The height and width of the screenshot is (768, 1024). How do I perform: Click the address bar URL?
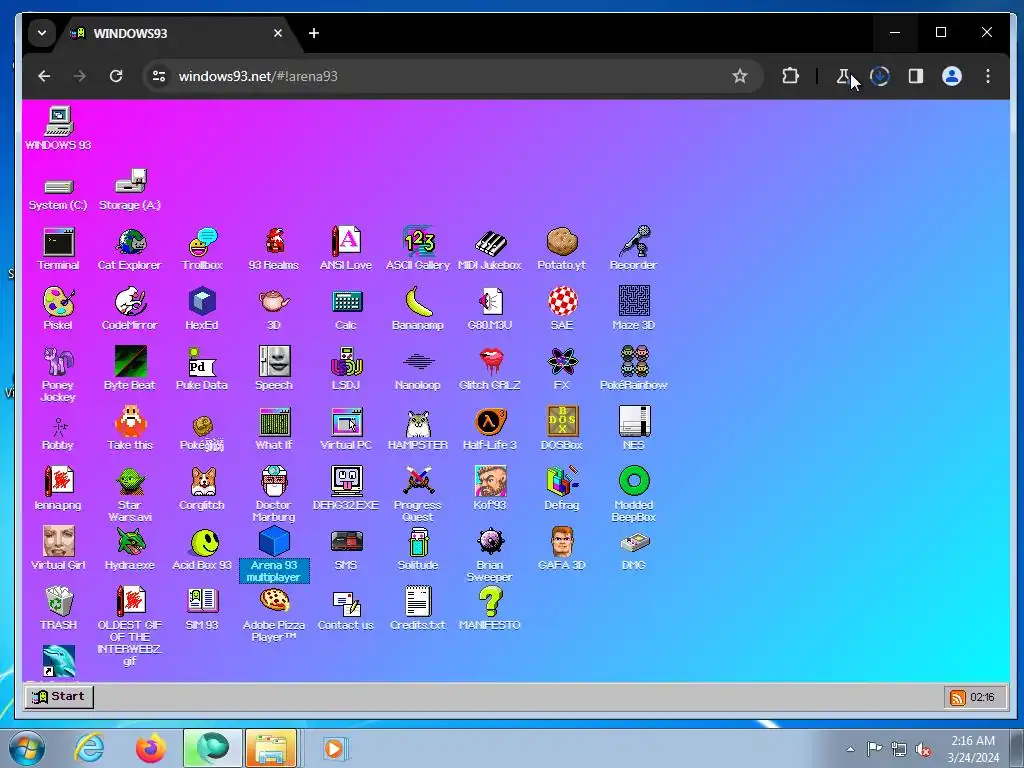[x=258, y=76]
